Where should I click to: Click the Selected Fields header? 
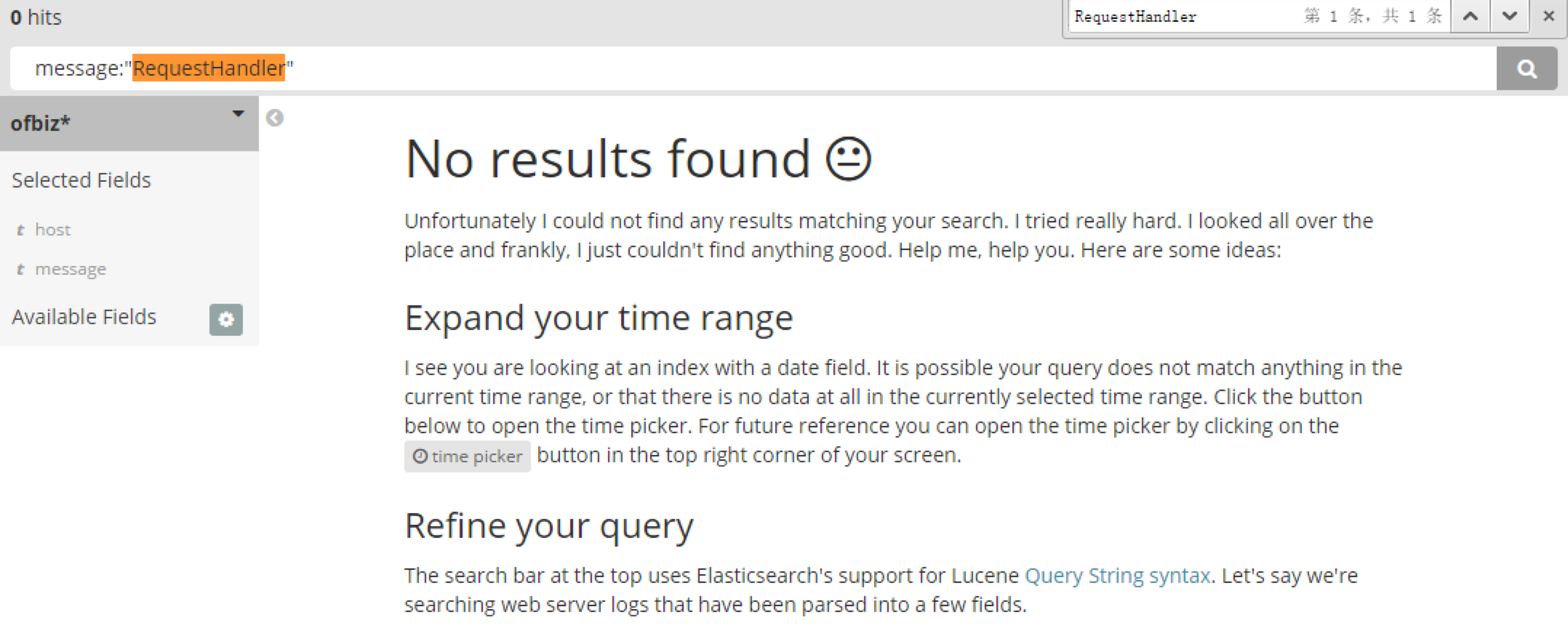click(81, 180)
